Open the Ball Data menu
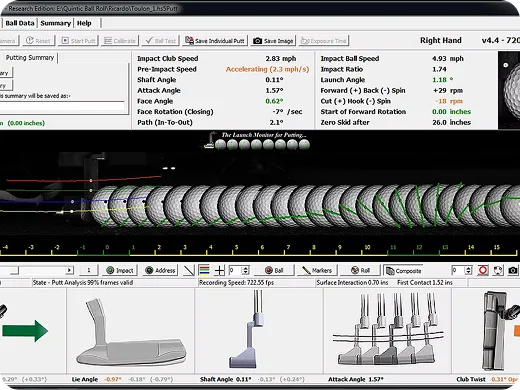 point(20,23)
